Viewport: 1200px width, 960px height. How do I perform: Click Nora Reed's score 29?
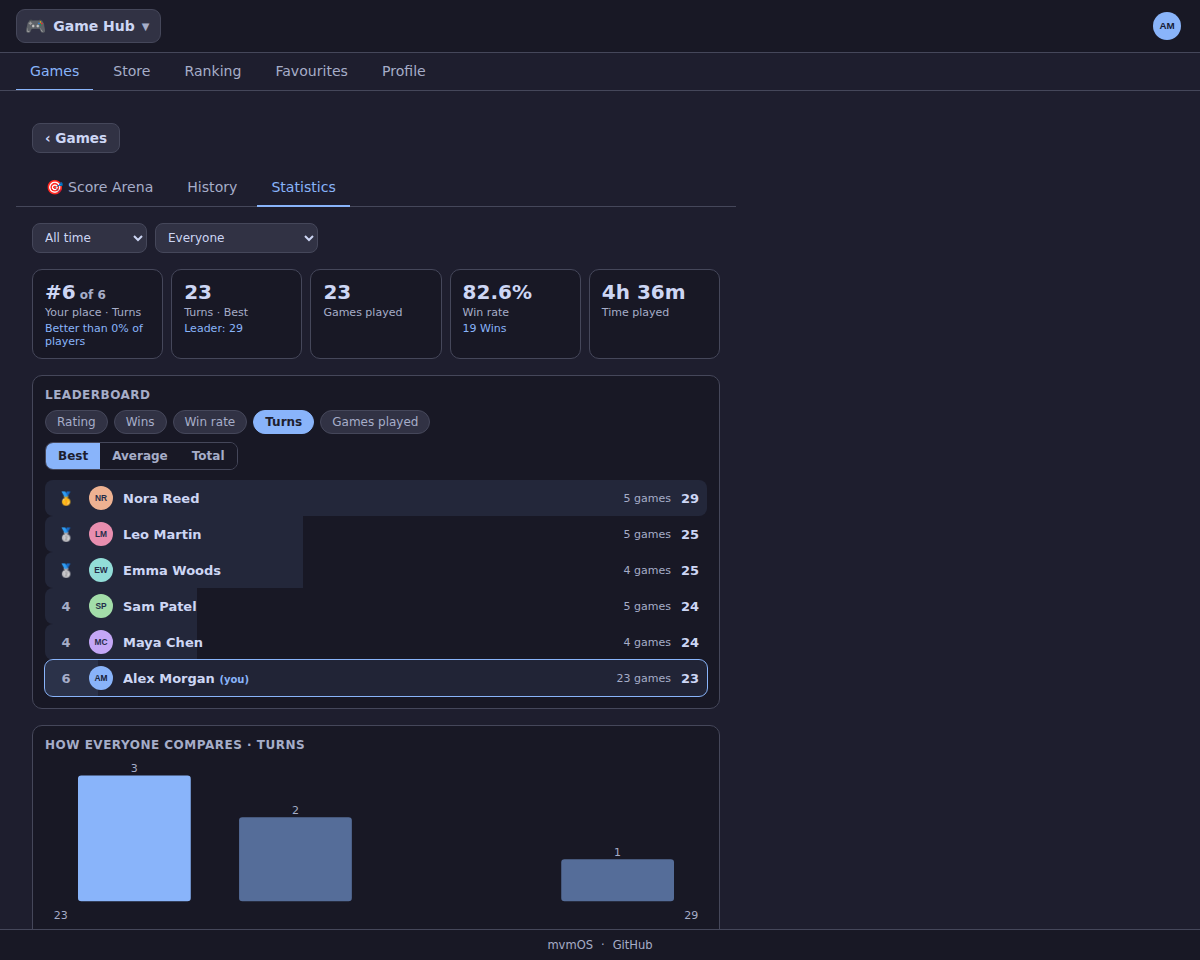click(x=690, y=498)
